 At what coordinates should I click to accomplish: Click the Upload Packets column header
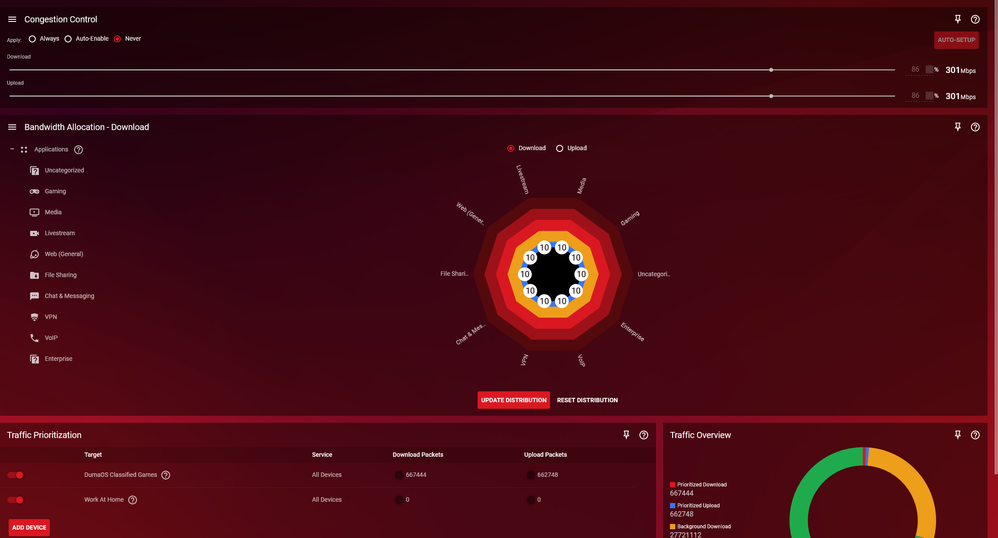(545, 455)
